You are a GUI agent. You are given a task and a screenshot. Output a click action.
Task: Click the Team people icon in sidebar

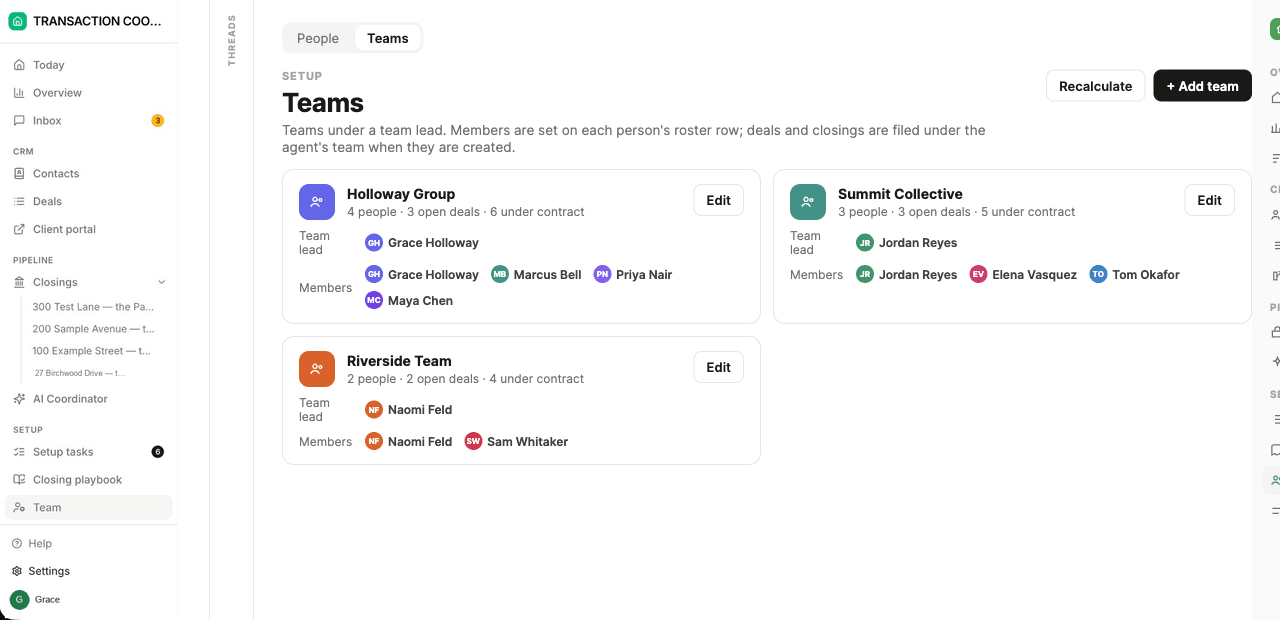point(19,508)
